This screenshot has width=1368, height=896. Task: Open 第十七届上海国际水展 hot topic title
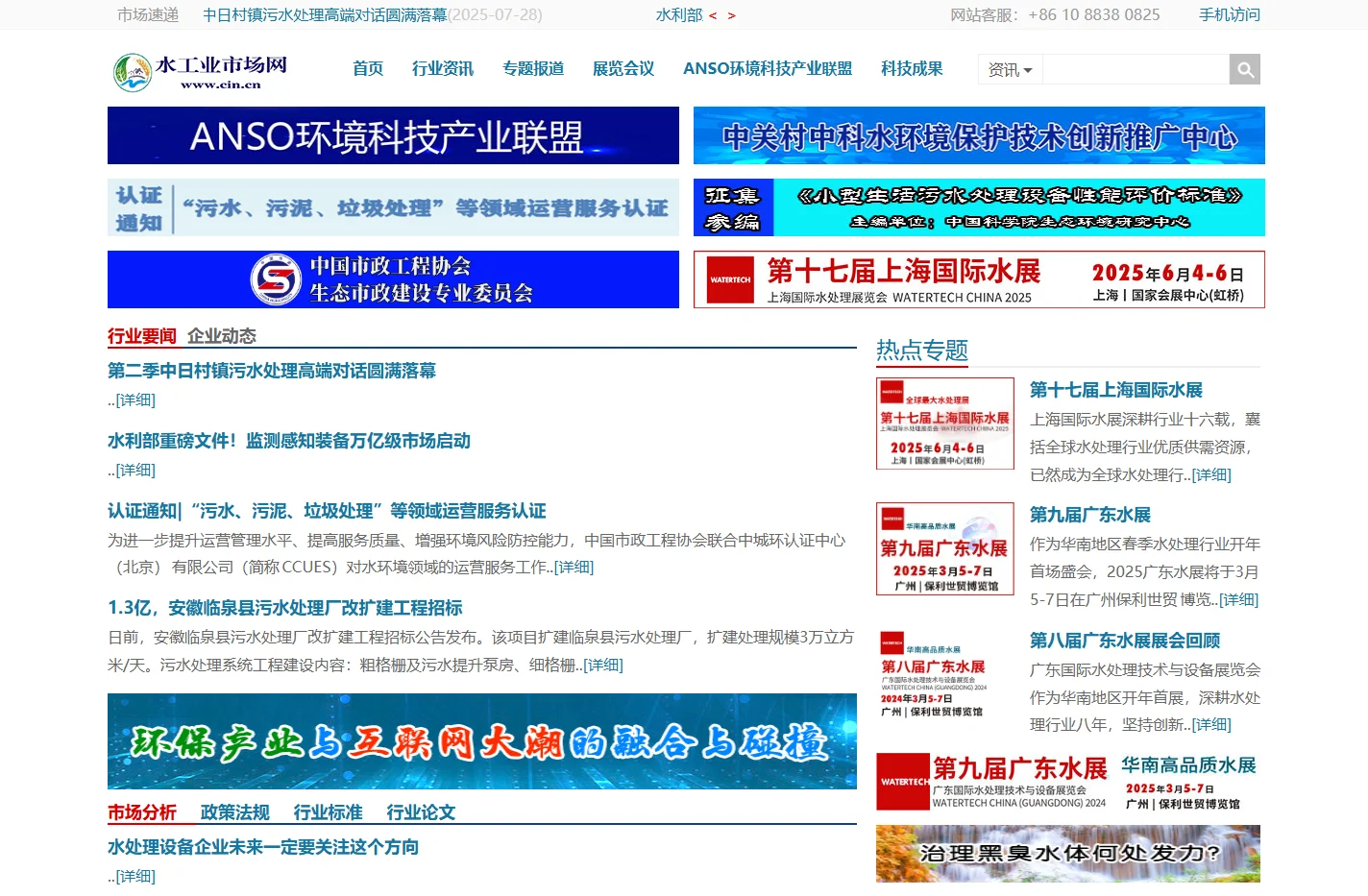[x=1116, y=390]
